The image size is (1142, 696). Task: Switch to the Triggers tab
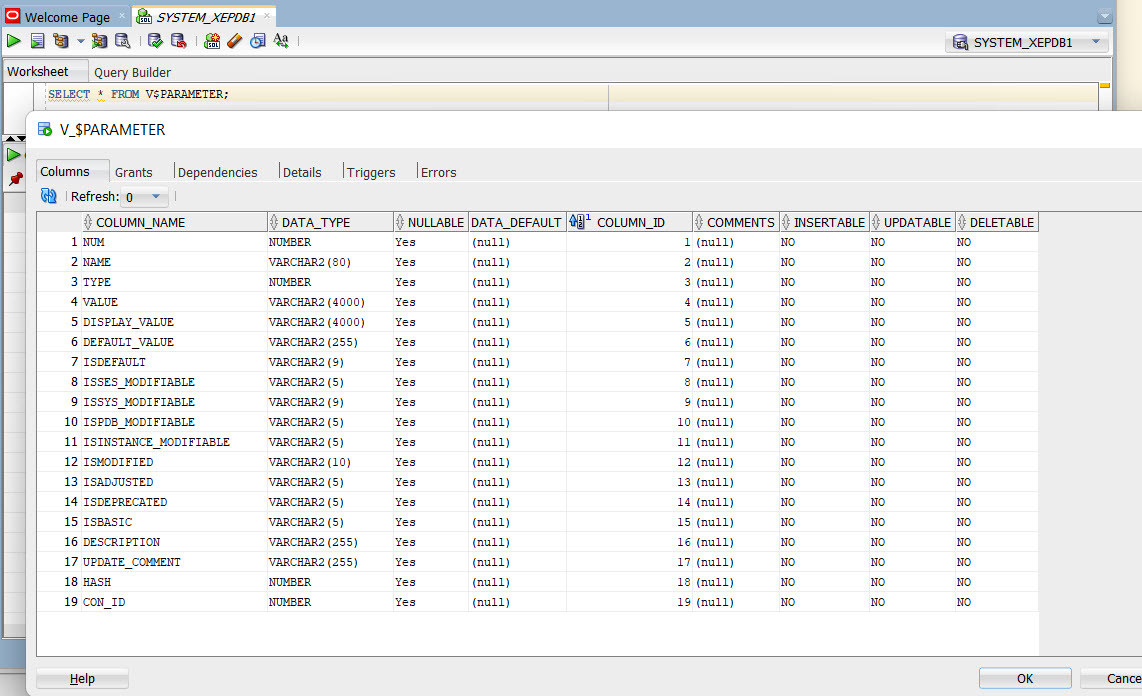click(x=371, y=173)
